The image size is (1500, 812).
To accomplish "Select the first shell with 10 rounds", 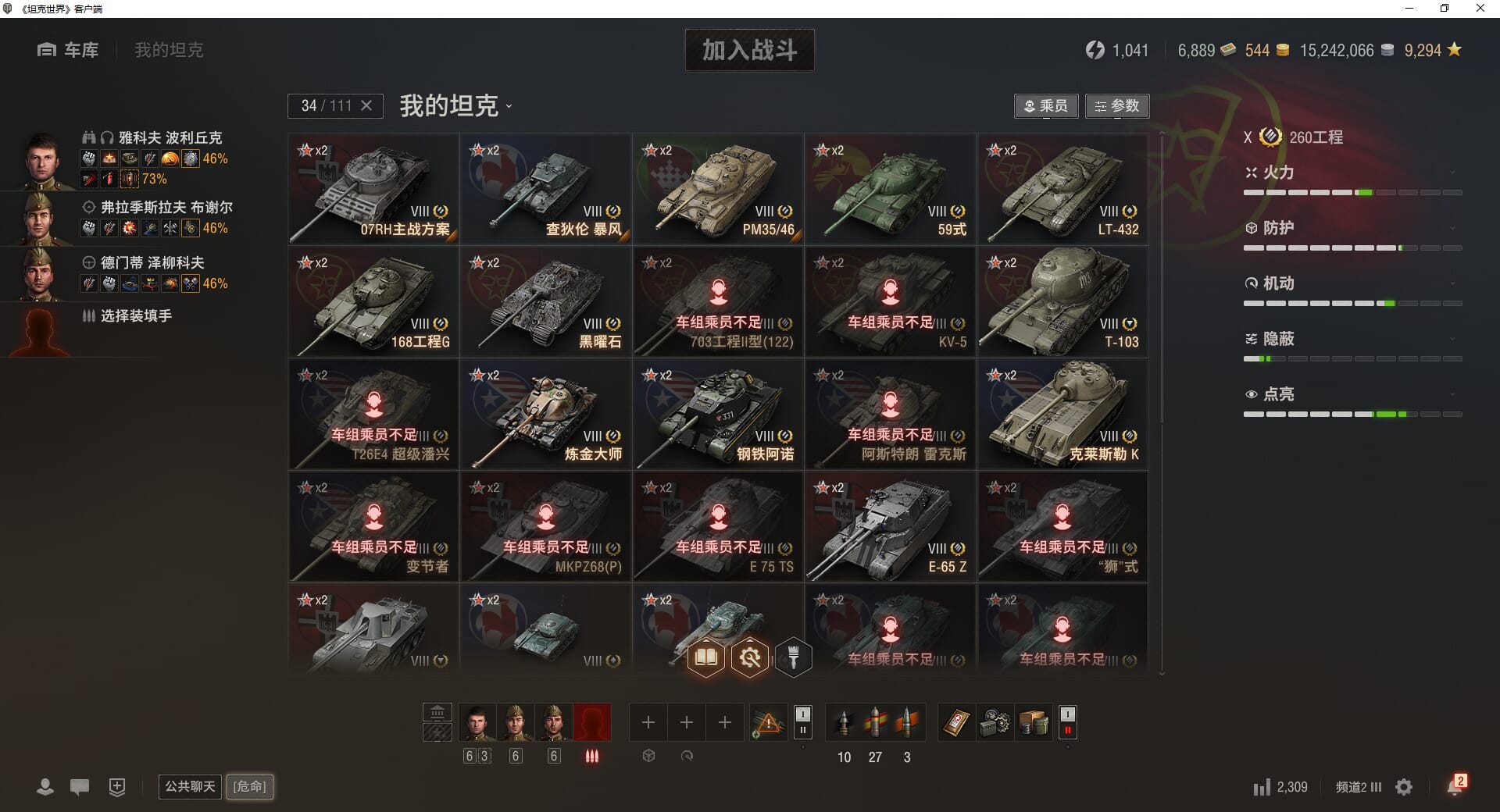I will (843, 723).
